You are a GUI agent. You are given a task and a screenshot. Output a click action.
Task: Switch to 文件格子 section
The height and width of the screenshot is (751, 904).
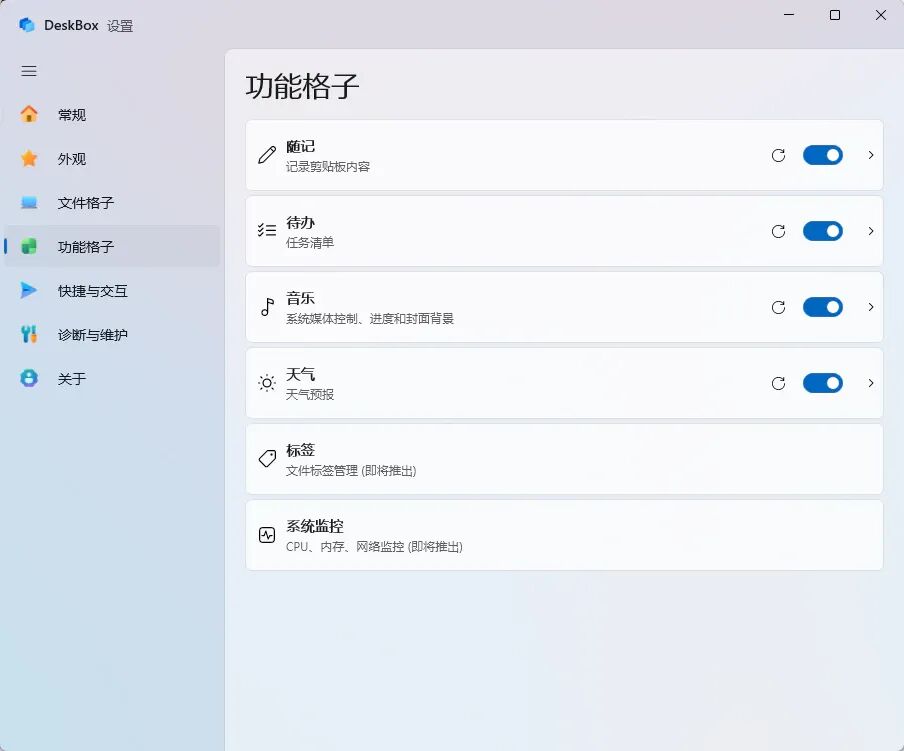112,202
